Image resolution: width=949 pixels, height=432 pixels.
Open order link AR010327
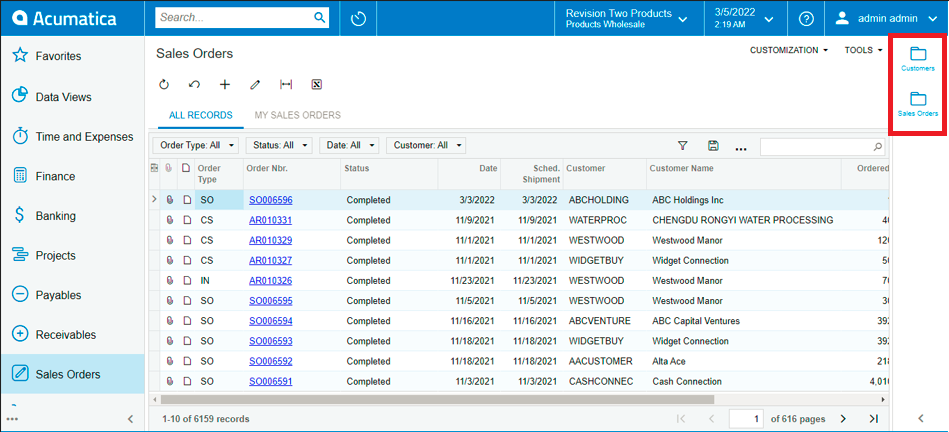coord(271,260)
